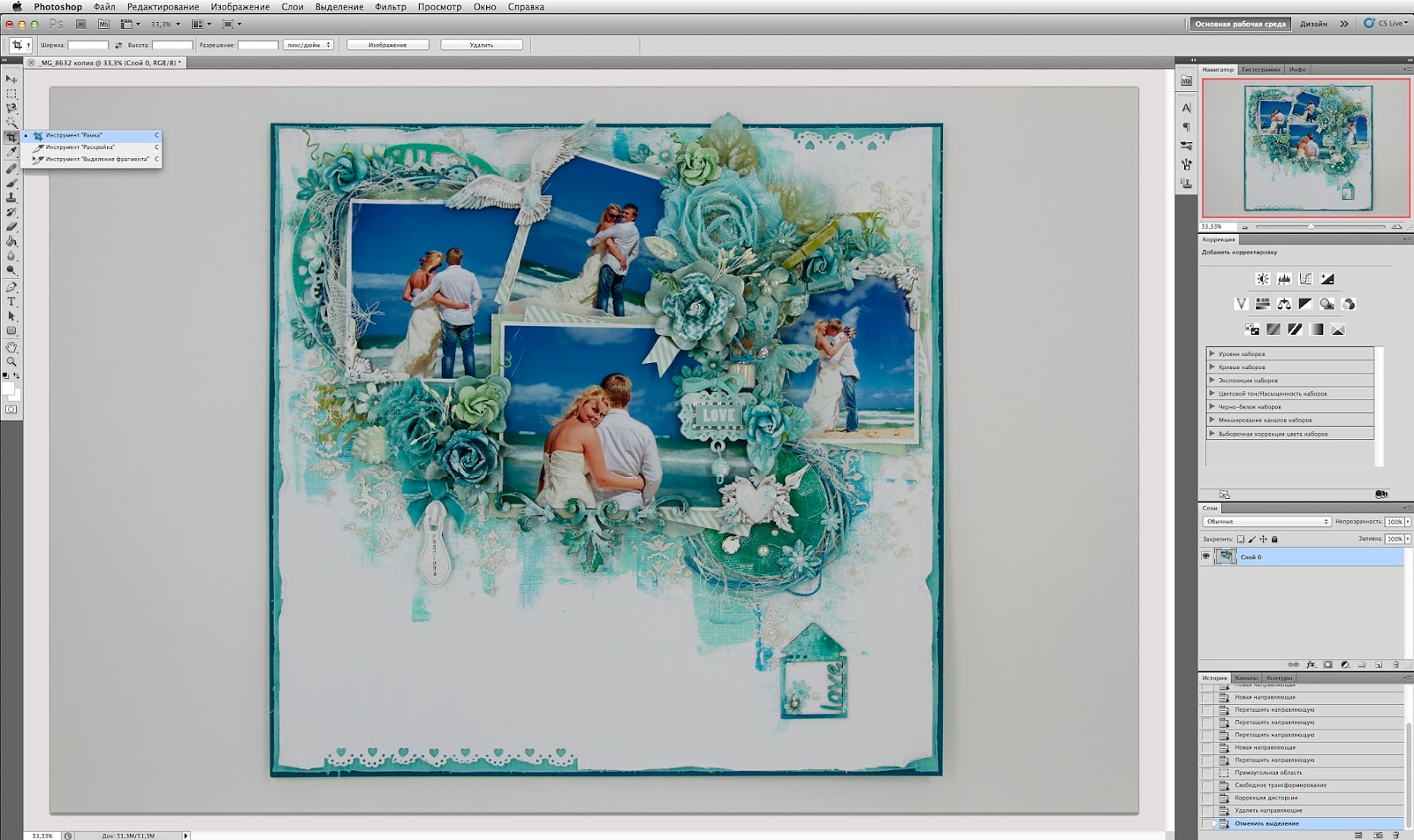Select the Healing Brush tool

pos(11,168)
